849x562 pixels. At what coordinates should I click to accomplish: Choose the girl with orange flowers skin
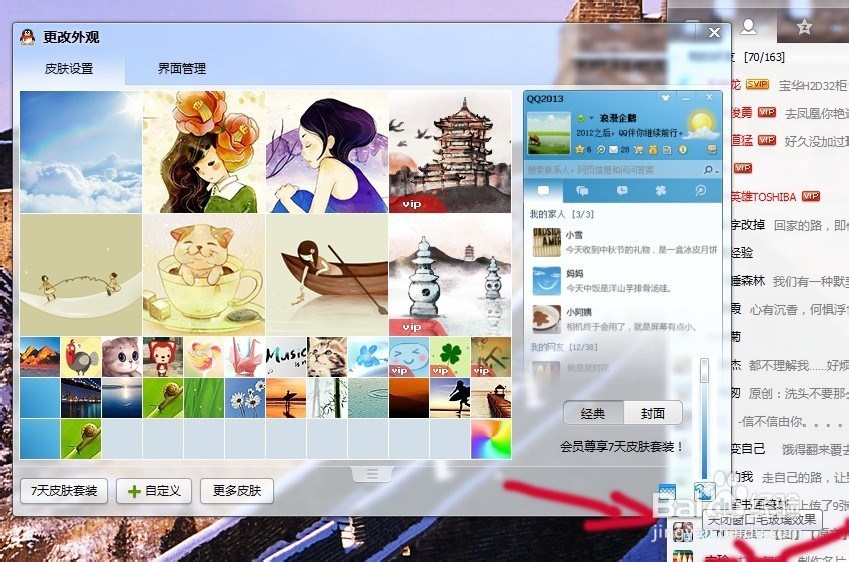(x=204, y=152)
